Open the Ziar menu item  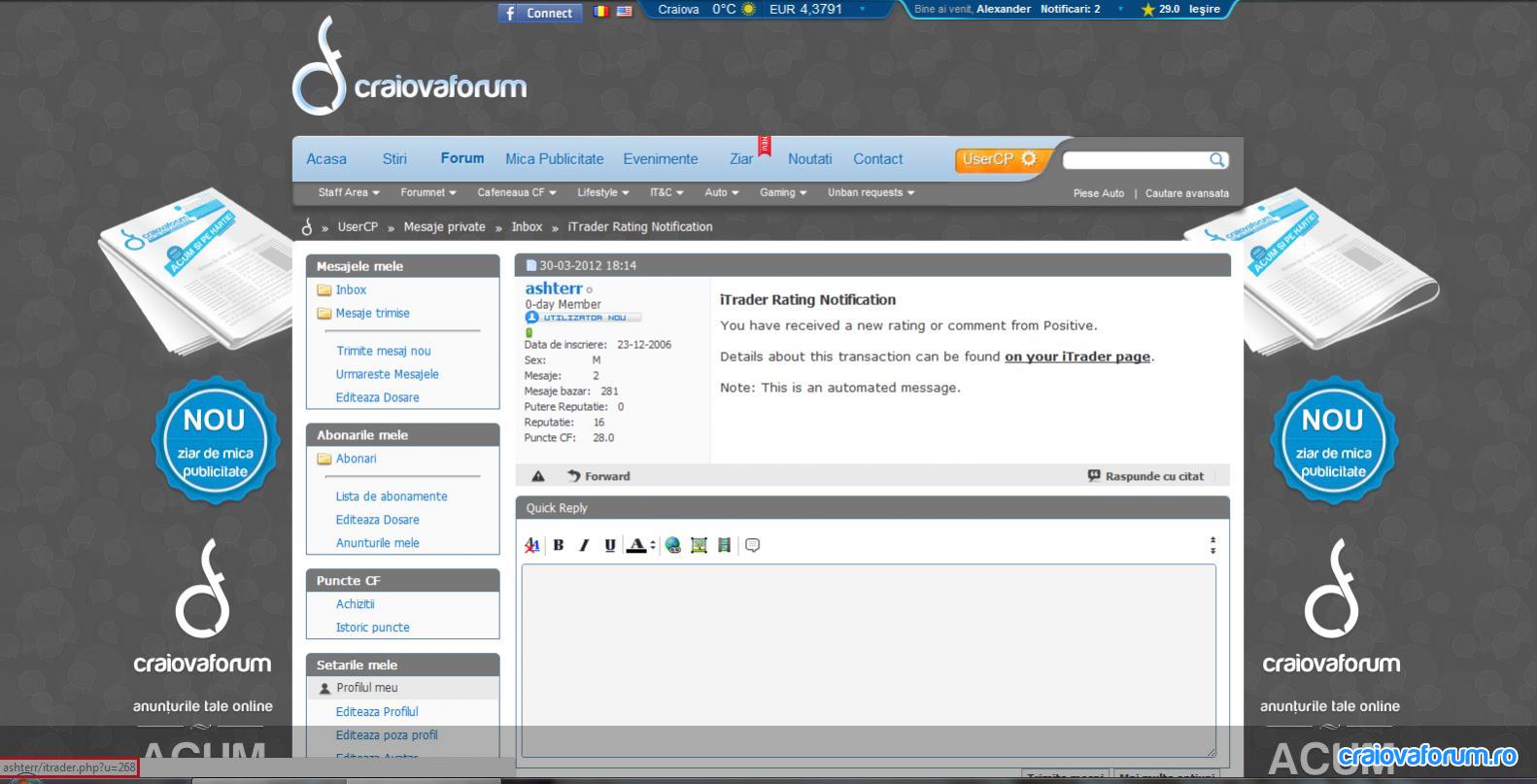click(x=741, y=159)
